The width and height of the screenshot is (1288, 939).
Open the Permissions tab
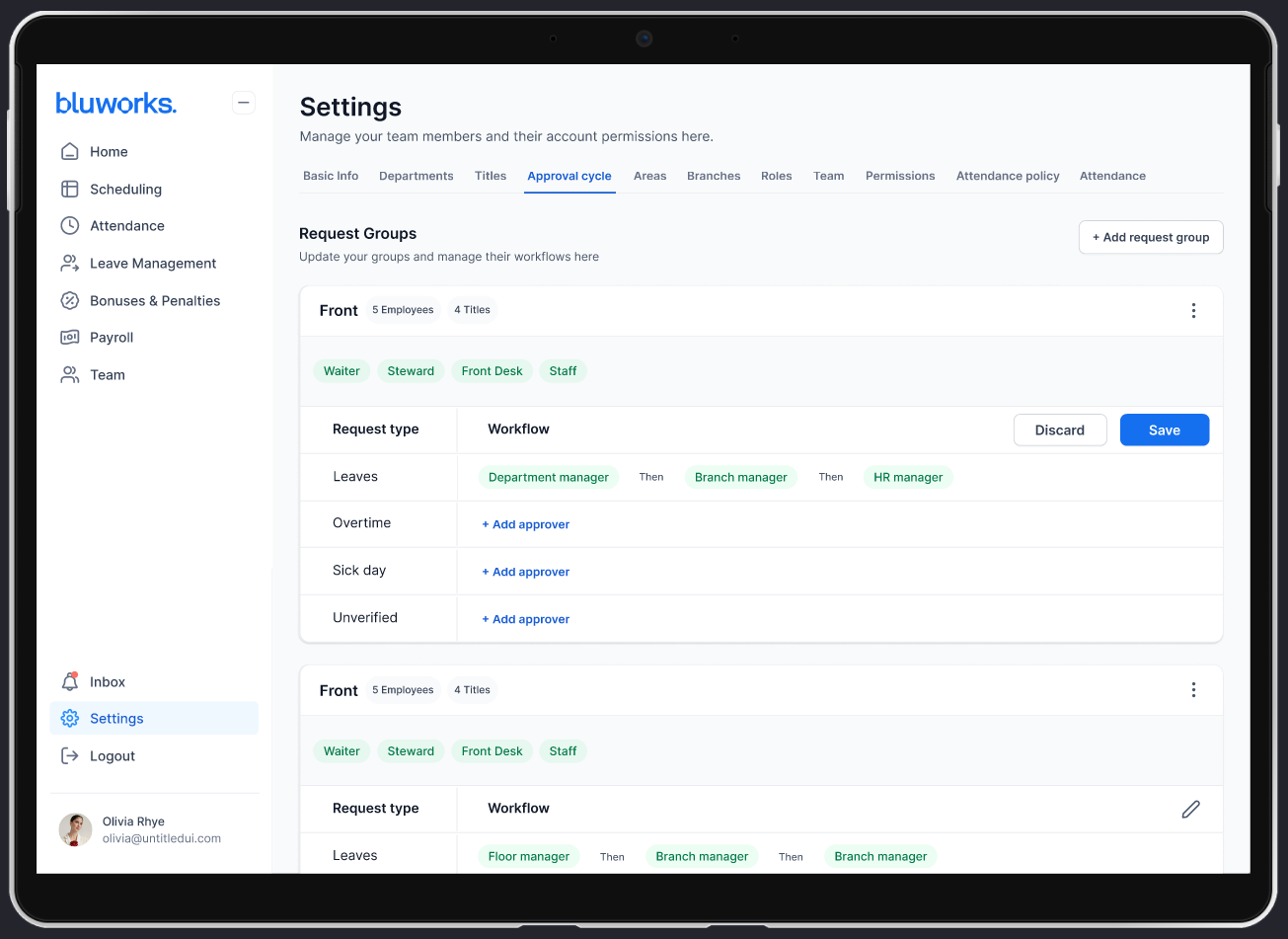pos(900,176)
